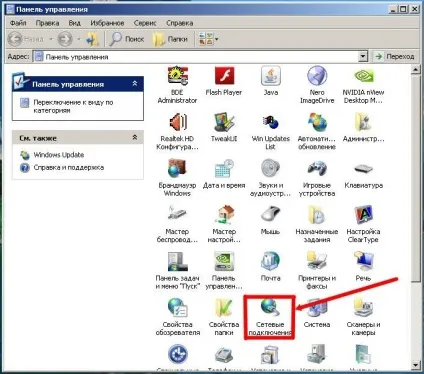Screen dimensions: 424x374
Task: Collapse the Панель управления side panel
Action: (x=135, y=83)
